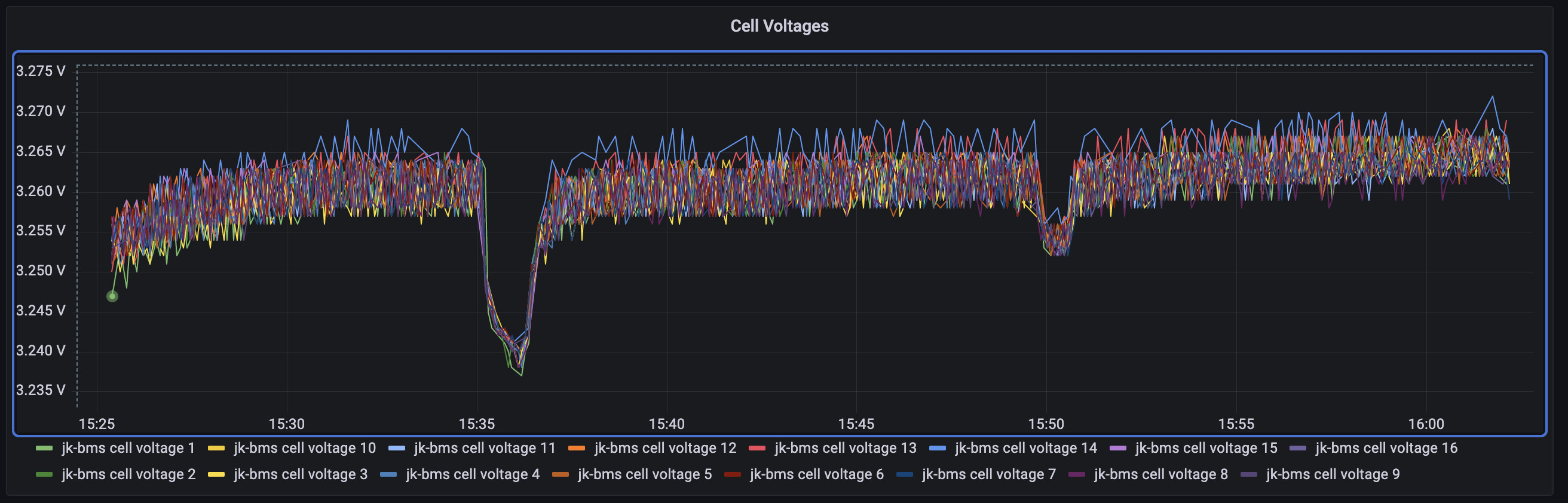
Task: Click the 3.275 V label on the Y-axis
Action: click(40, 71)
